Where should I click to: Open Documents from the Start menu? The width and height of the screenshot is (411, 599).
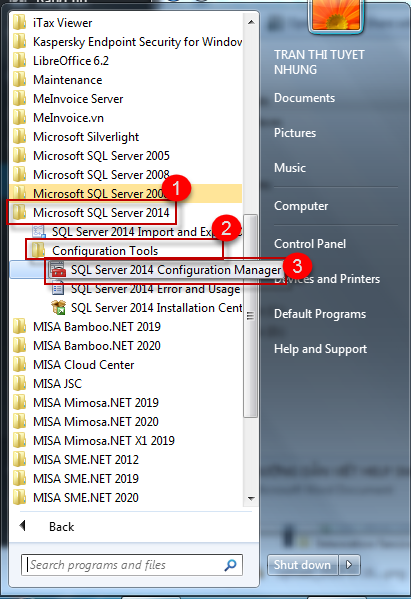304,98
